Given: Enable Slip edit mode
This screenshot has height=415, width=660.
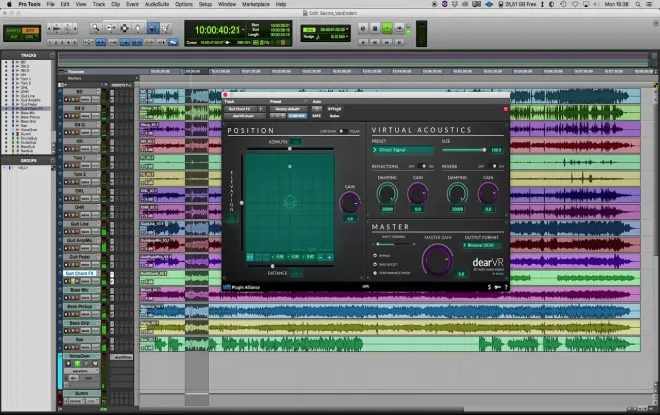Looking at the screenshot, I should click(x=13, y=37).
